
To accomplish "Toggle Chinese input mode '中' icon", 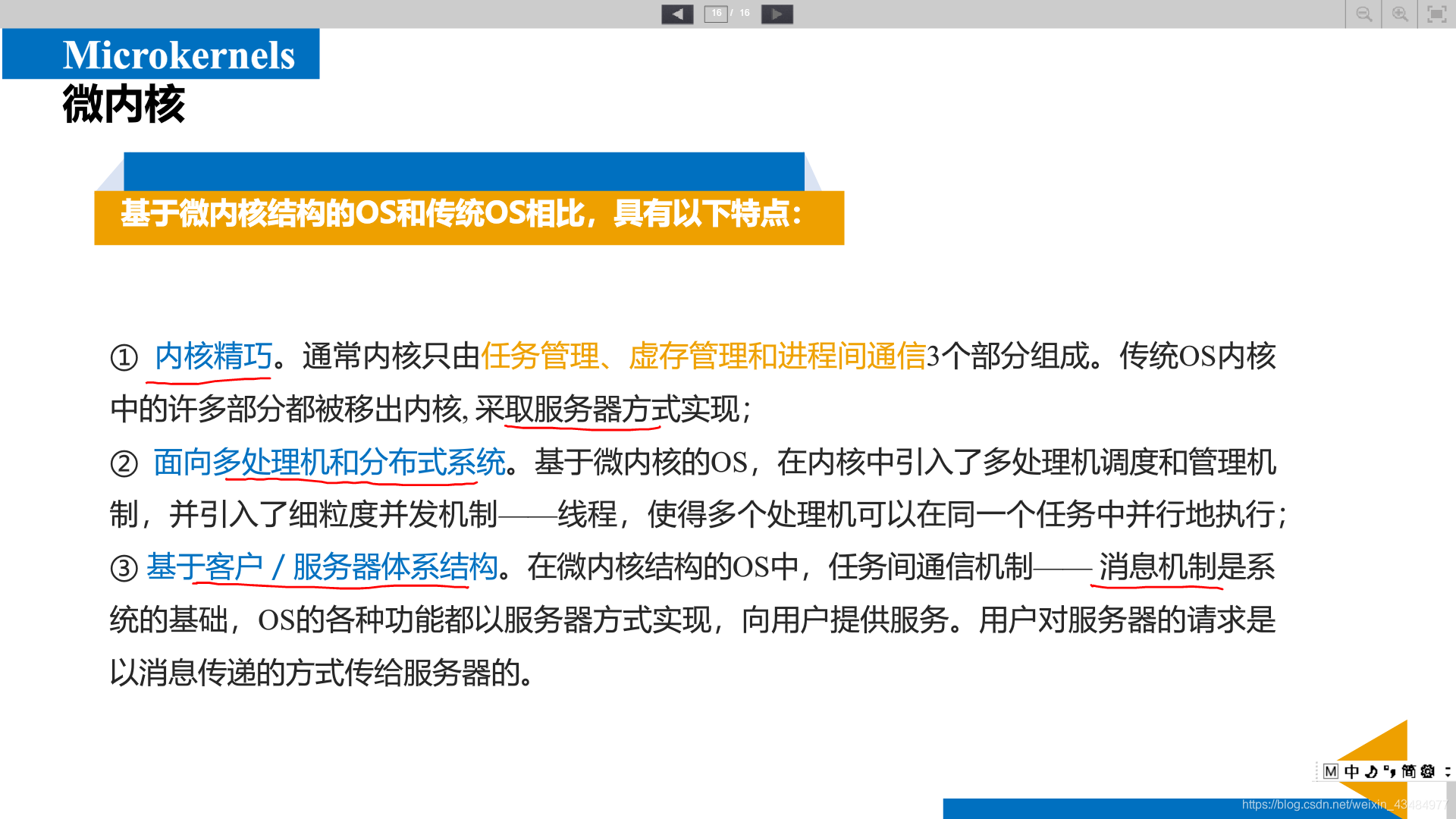I will point(1351,771).
